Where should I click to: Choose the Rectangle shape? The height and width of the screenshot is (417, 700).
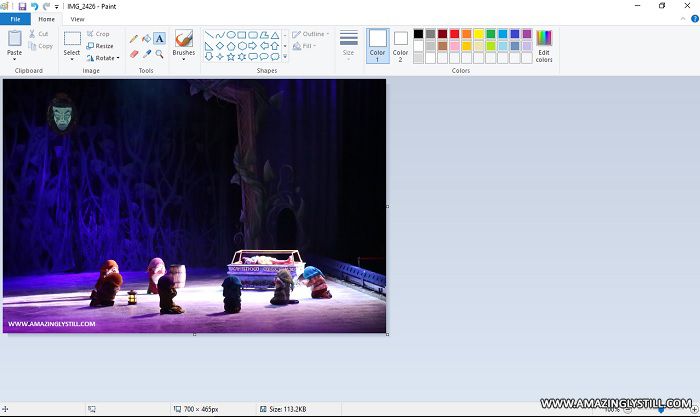(242, 35)
